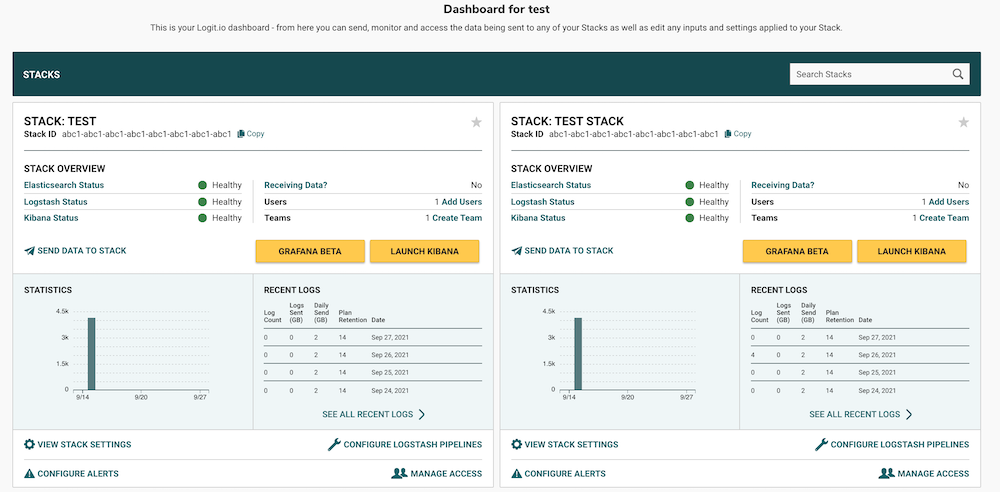The image size is (1000, 492).
Task: Open CONFIGURE LOGSTASH PIPELINES text for TEST stack
Action: [x=413, y=444]
